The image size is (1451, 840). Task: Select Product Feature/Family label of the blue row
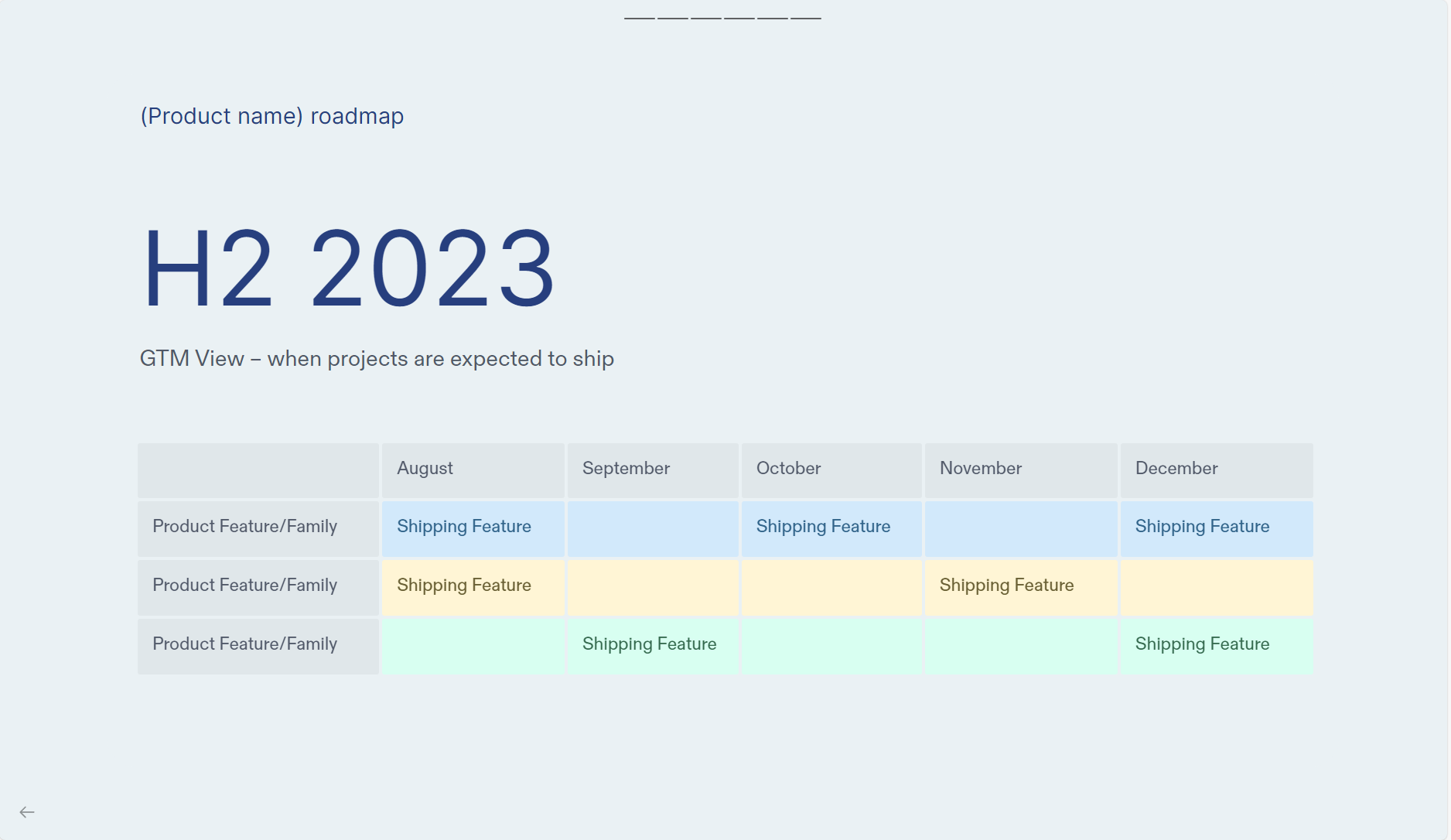tap(258, 528)
